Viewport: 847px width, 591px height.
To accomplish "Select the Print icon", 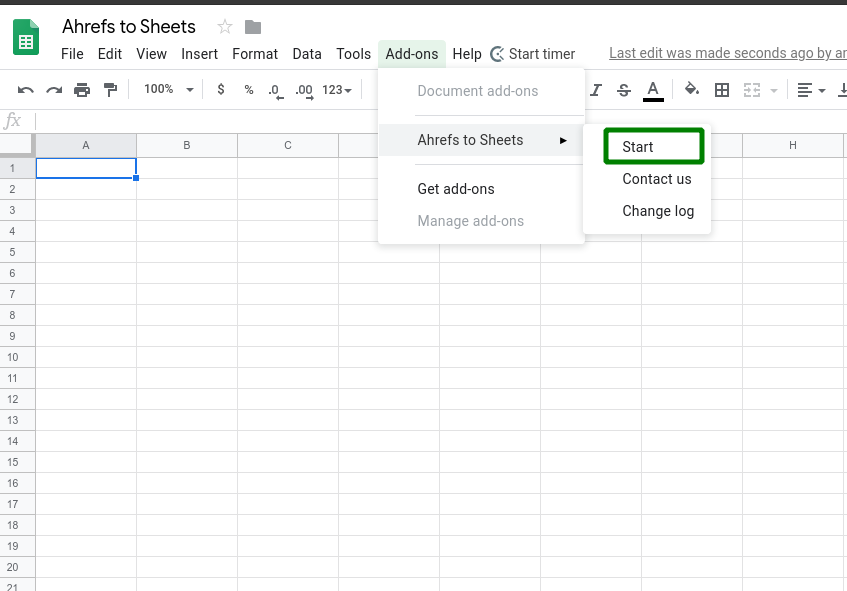I will [x=81, y=89].
